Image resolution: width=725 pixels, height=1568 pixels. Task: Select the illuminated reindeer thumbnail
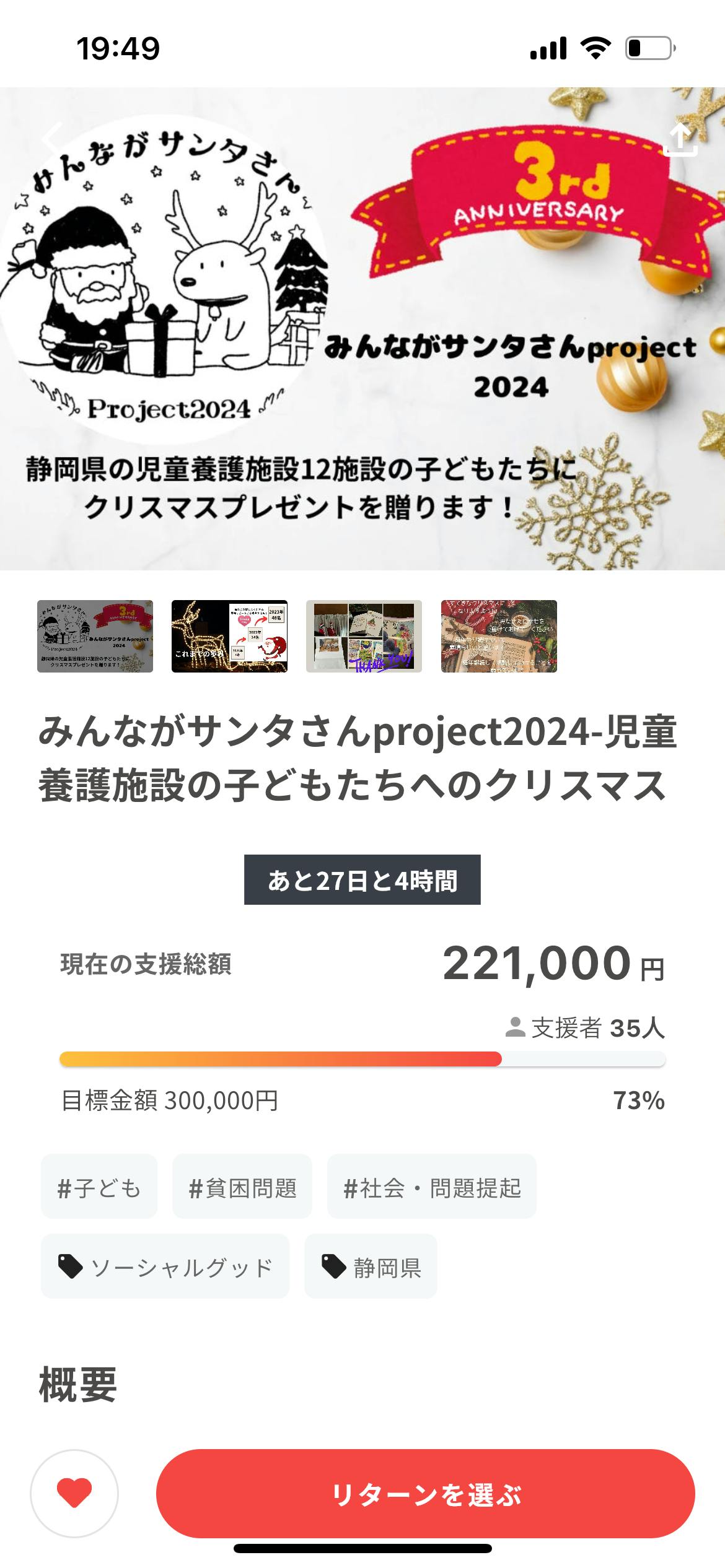click(x=229, y=636)
